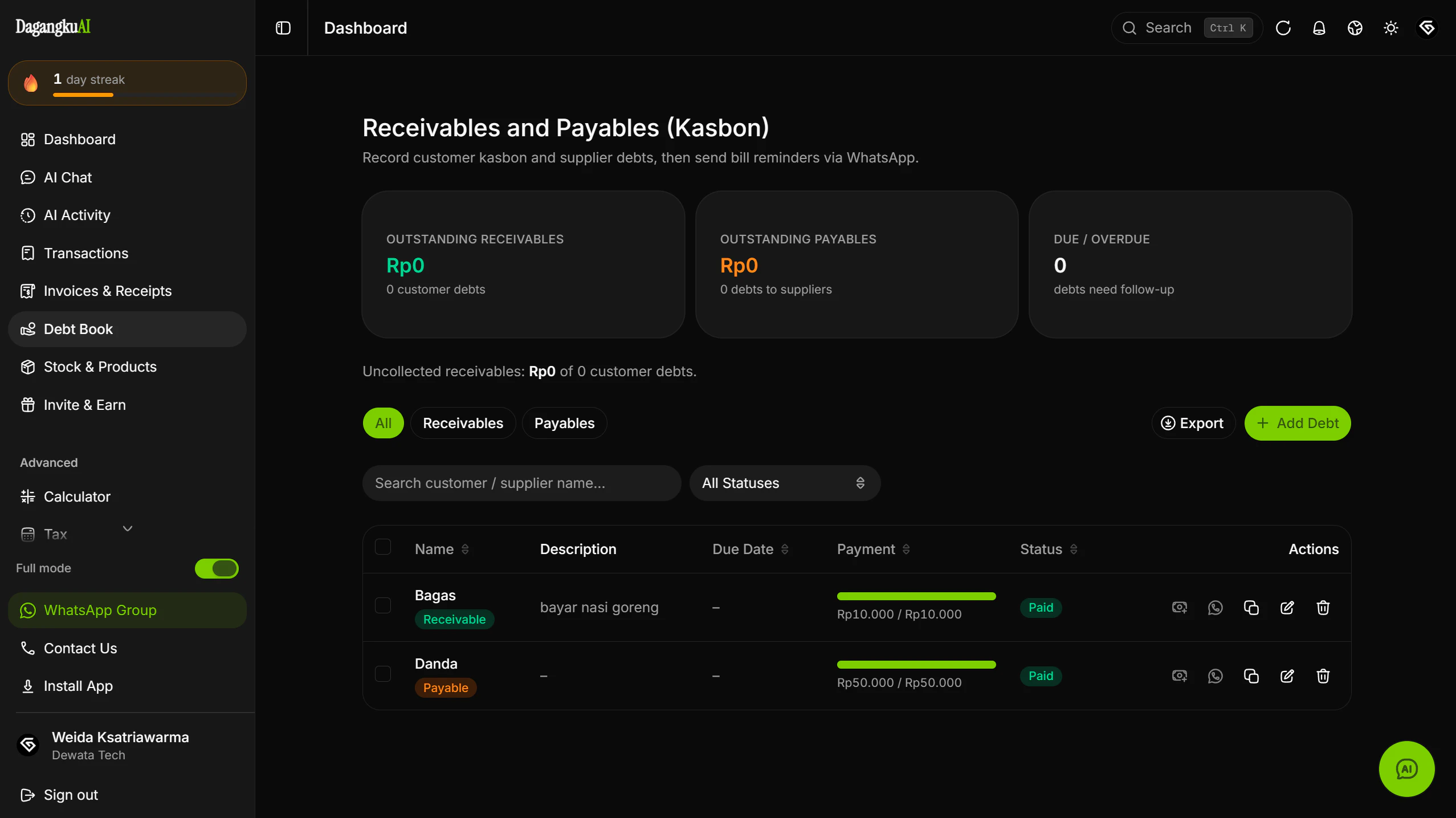Image resolution: width=1456 pixels, height=818 pixels.
Task: Open Contact Us link
Action: point(127,648)
